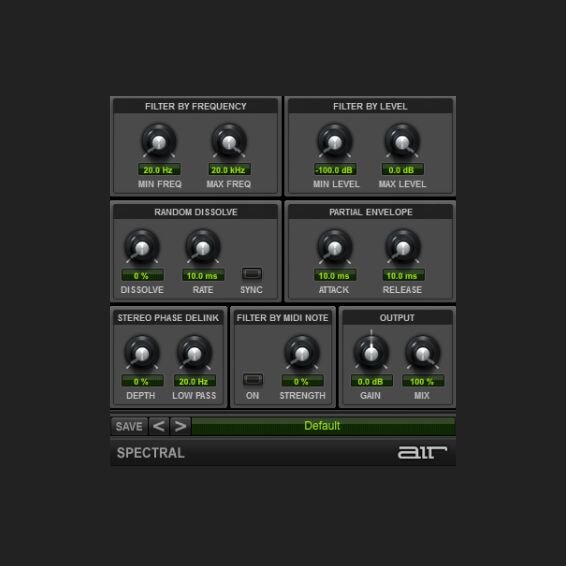Go to the next preset arrow
This screenshot has width=566, height=566.
point(180,426)
